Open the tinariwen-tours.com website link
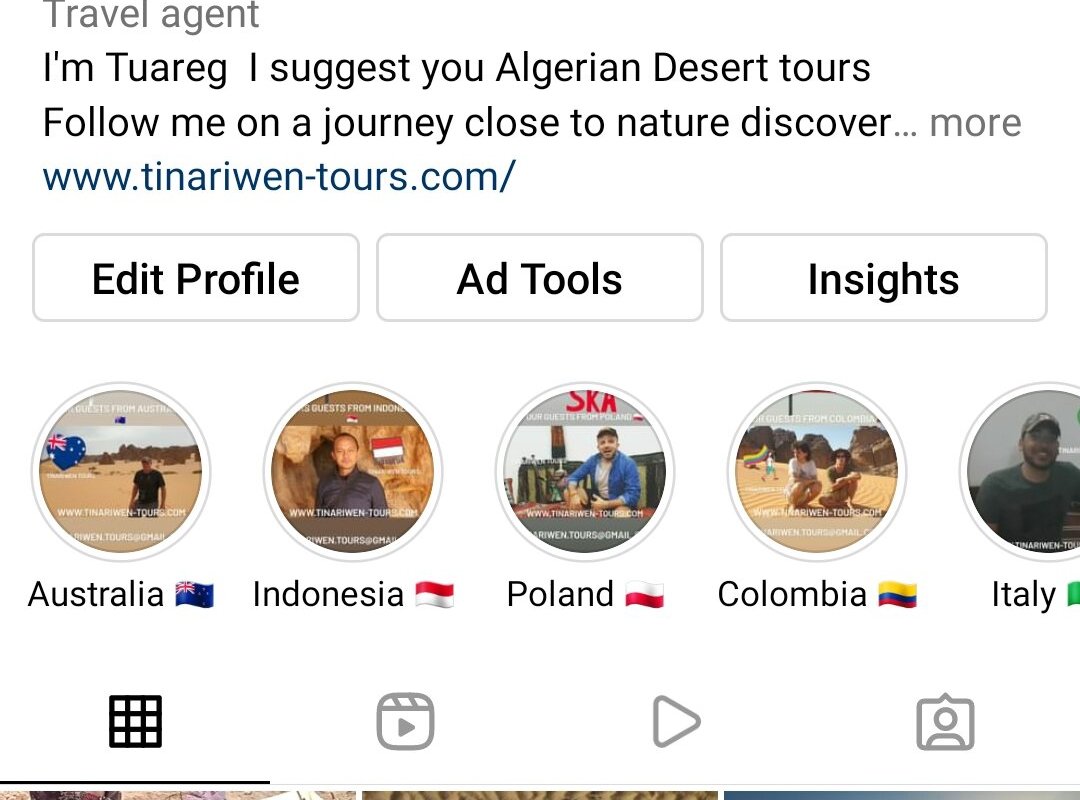1080x800 pixels. (279, 177)
